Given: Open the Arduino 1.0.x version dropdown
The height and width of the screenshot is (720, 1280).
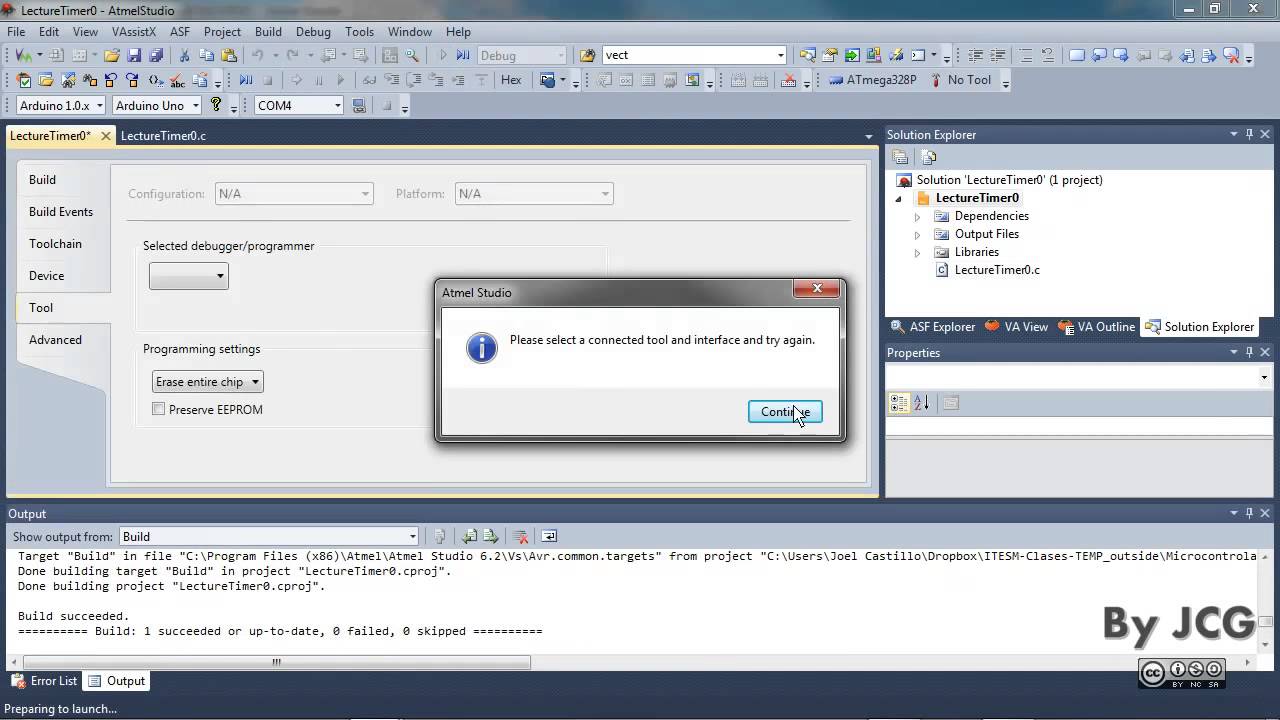Looking at the screenshot, I should pyautogui.click(x=60, y=105).
